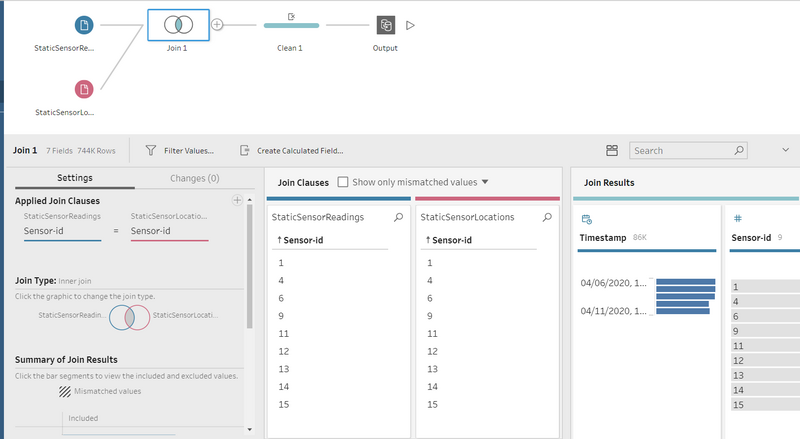Click Create Calculated Field button
This screenshot has height=439, width=800.
pos(291,151)
